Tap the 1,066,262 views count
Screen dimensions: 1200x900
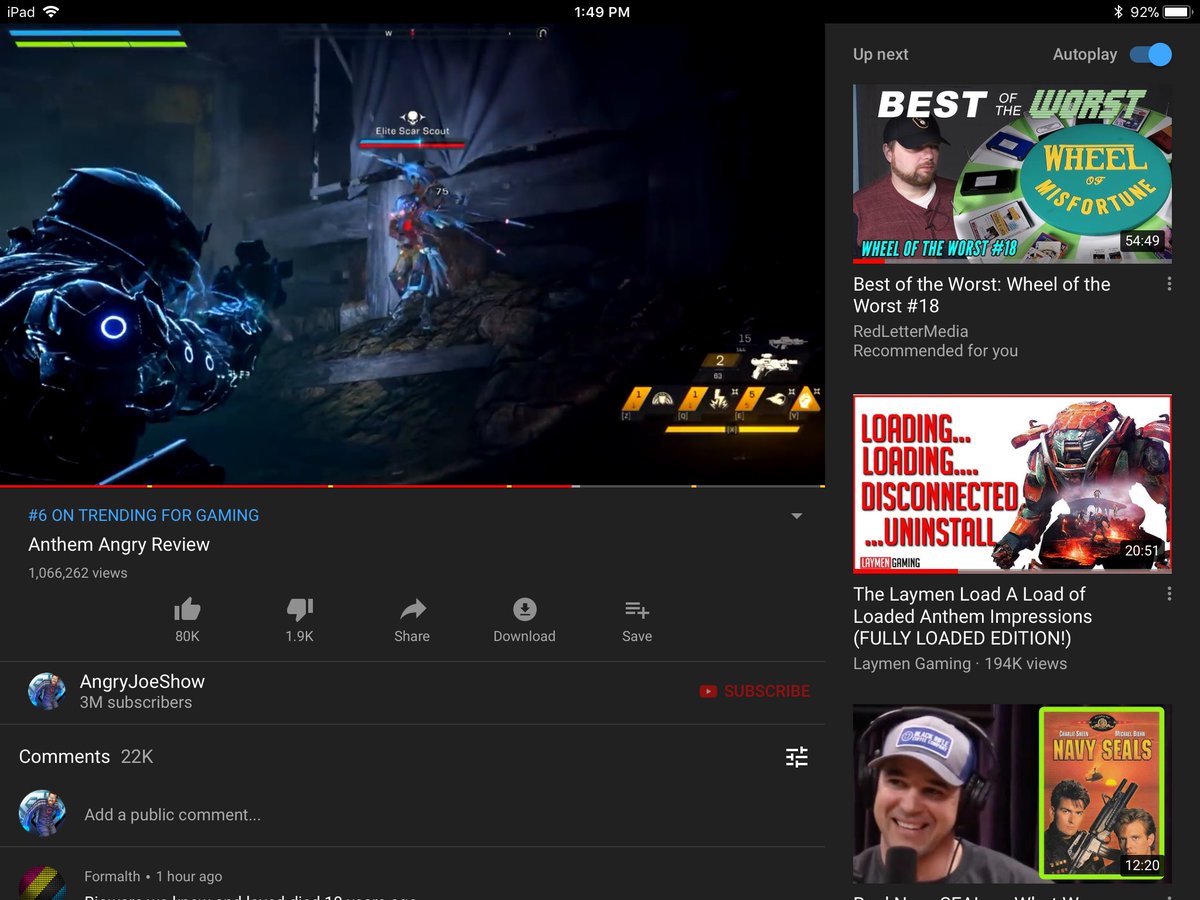[78, 573]
